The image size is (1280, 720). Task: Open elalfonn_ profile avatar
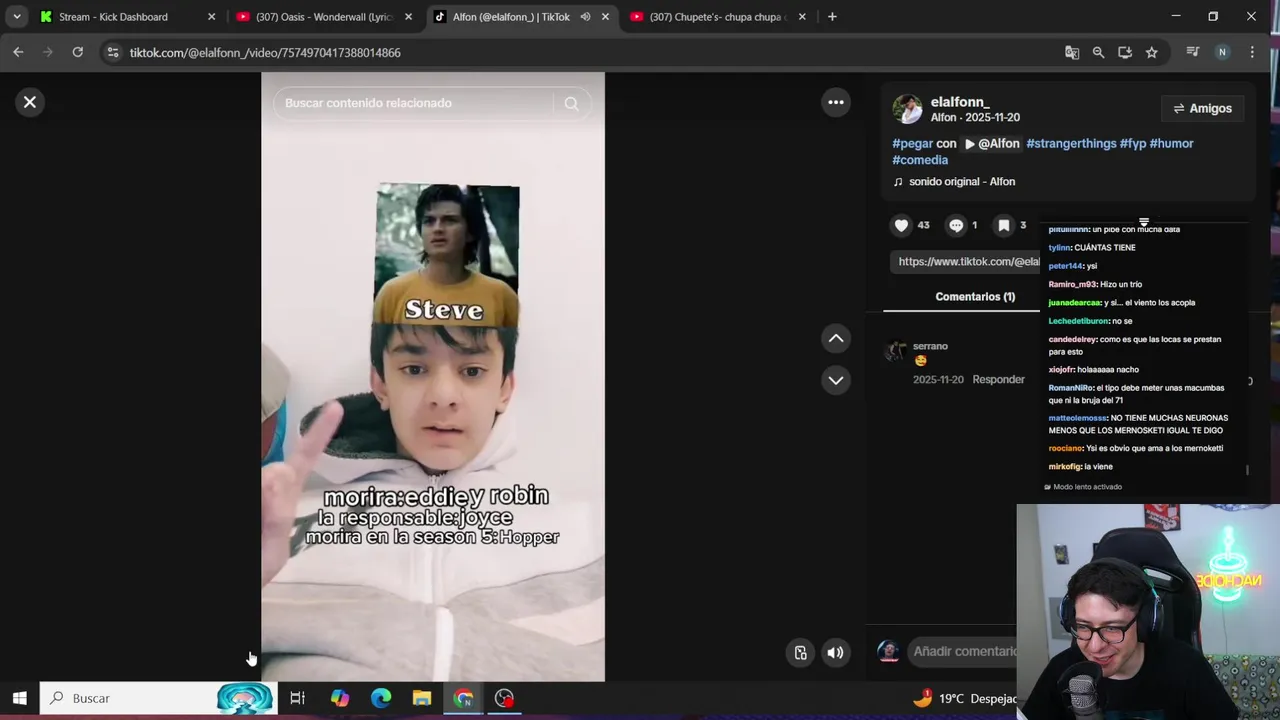(907, 109)
